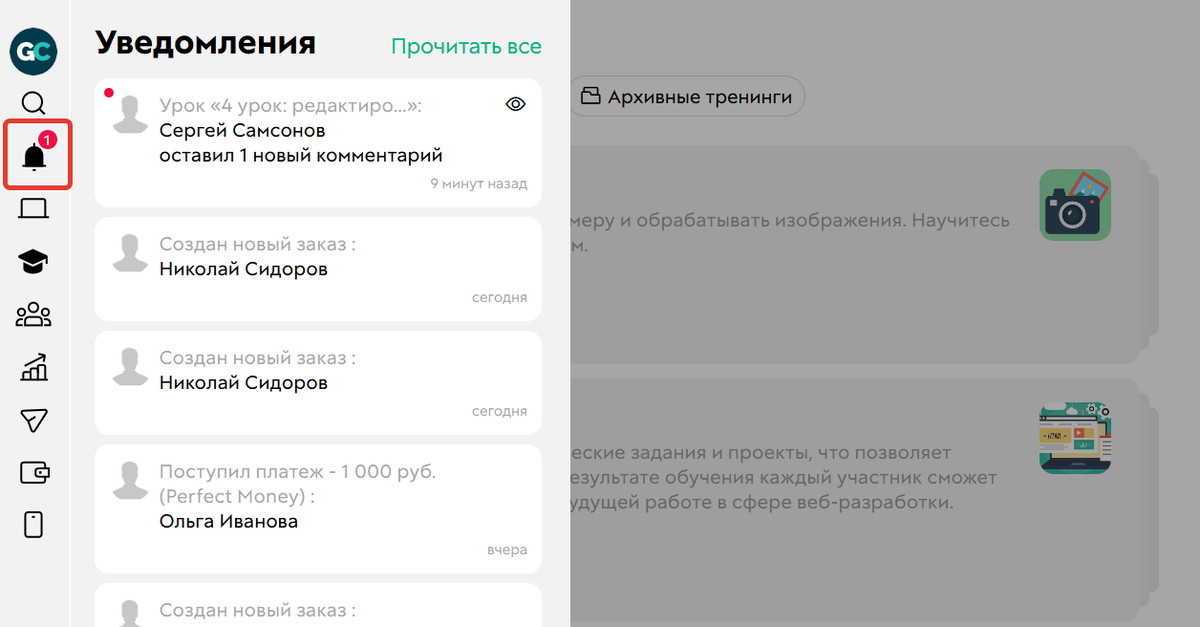Click the camera course thumbnail image
The width and height of the screenshot is (1200, 627).
(1075, 205)
